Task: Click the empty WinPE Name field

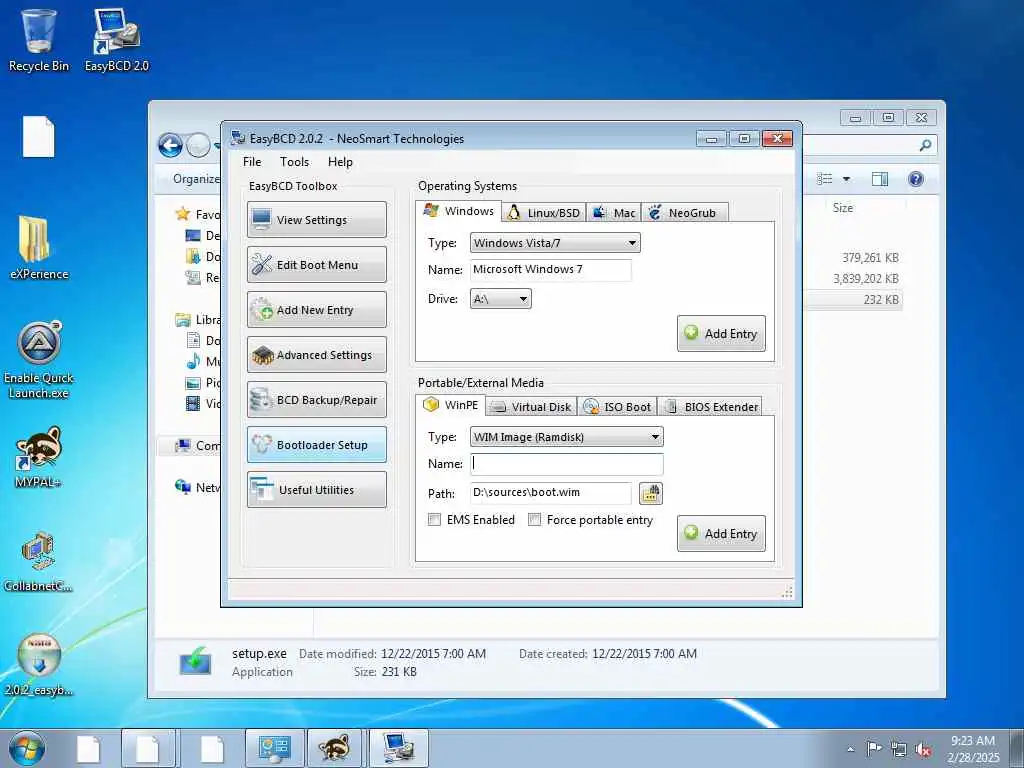Action: click(x=567, y=464)
